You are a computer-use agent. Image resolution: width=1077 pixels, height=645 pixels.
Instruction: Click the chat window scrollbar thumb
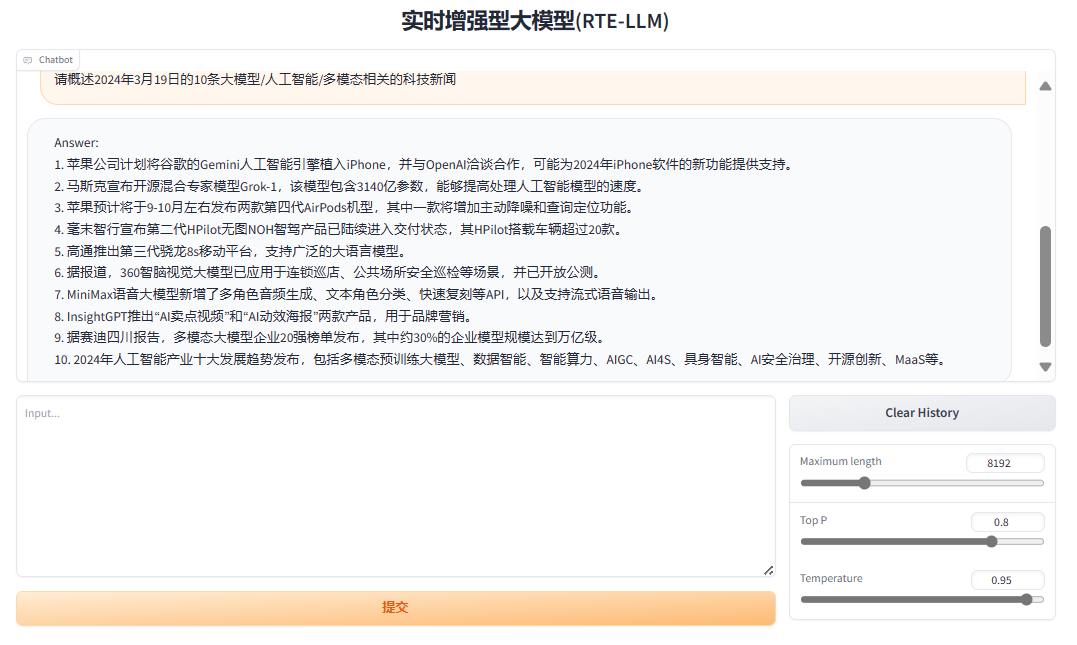[x=1045, y=285]
